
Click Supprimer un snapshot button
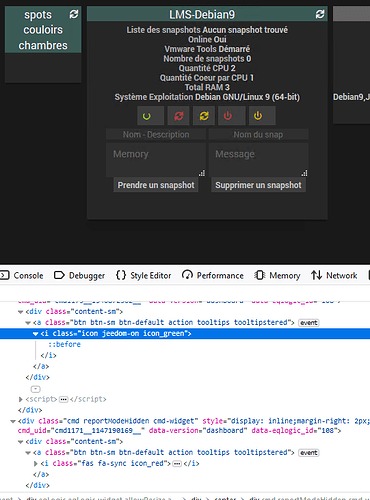click(258, 185)
